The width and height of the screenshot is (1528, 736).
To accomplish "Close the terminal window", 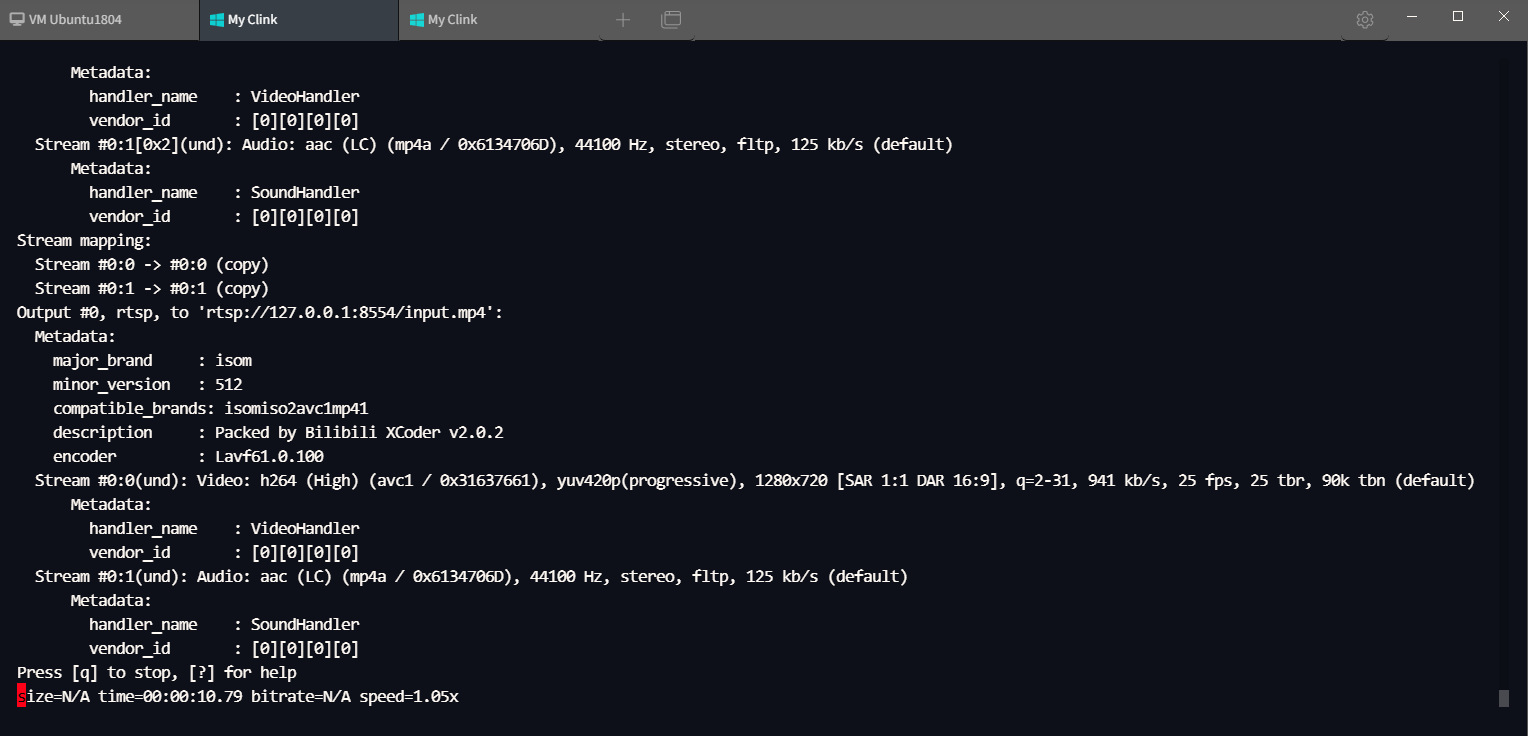I will click(x=1504, y=16).
